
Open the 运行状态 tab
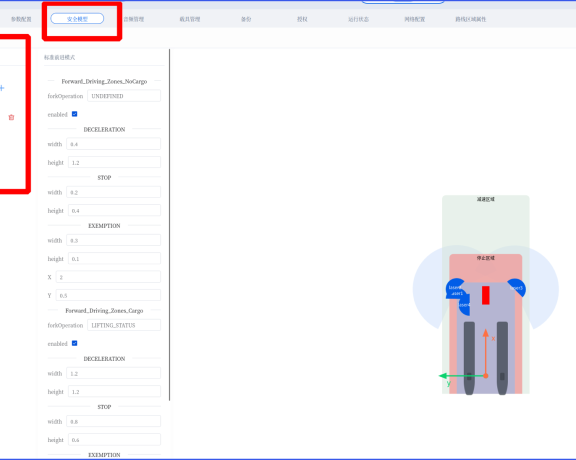pos(359,19)
